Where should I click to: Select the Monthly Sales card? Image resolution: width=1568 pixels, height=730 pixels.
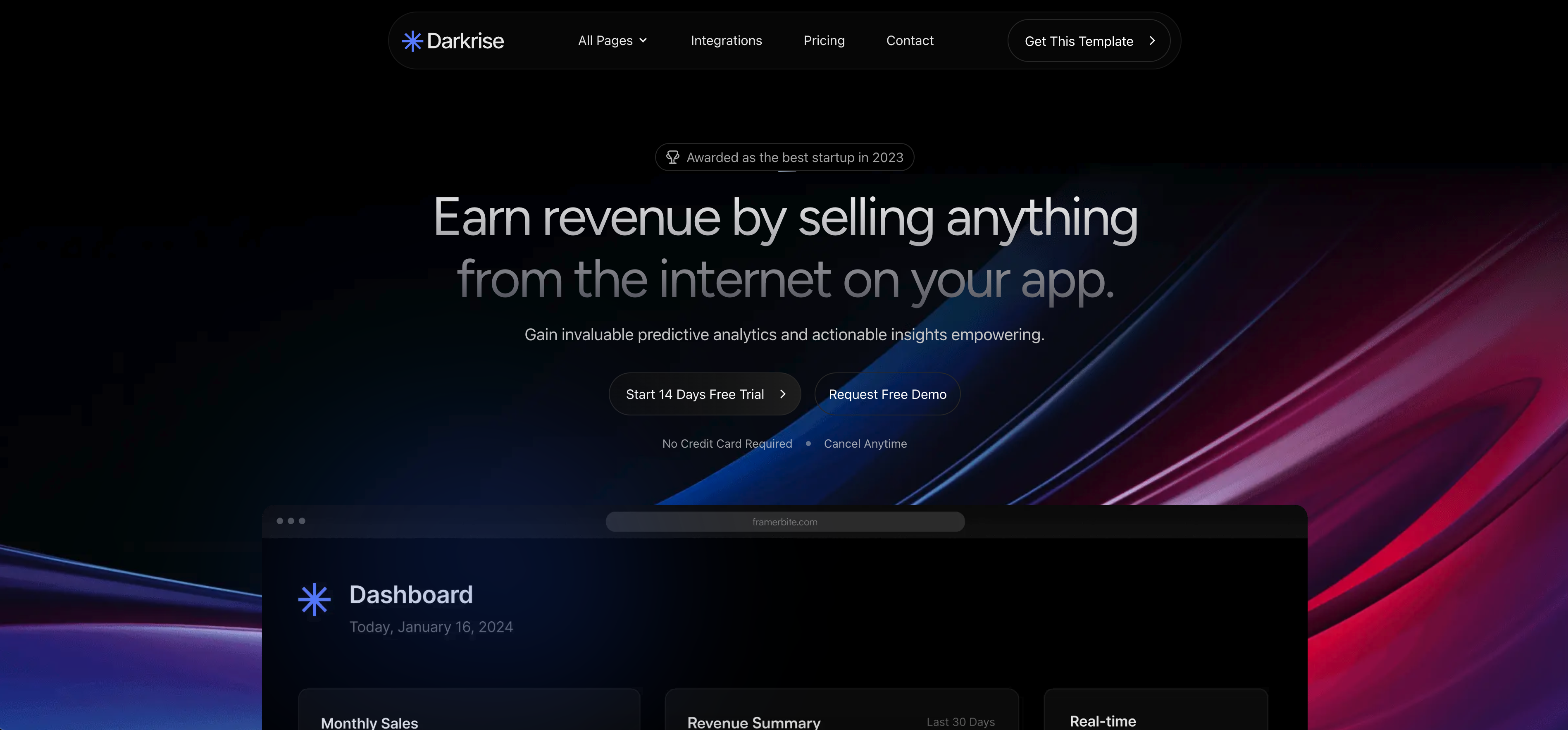click(469, 712)
